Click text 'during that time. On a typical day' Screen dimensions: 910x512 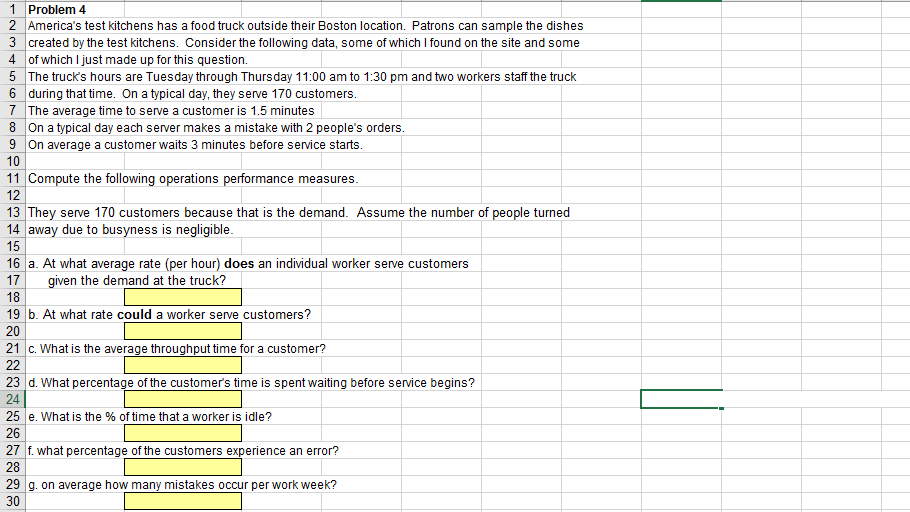[118, 93]
